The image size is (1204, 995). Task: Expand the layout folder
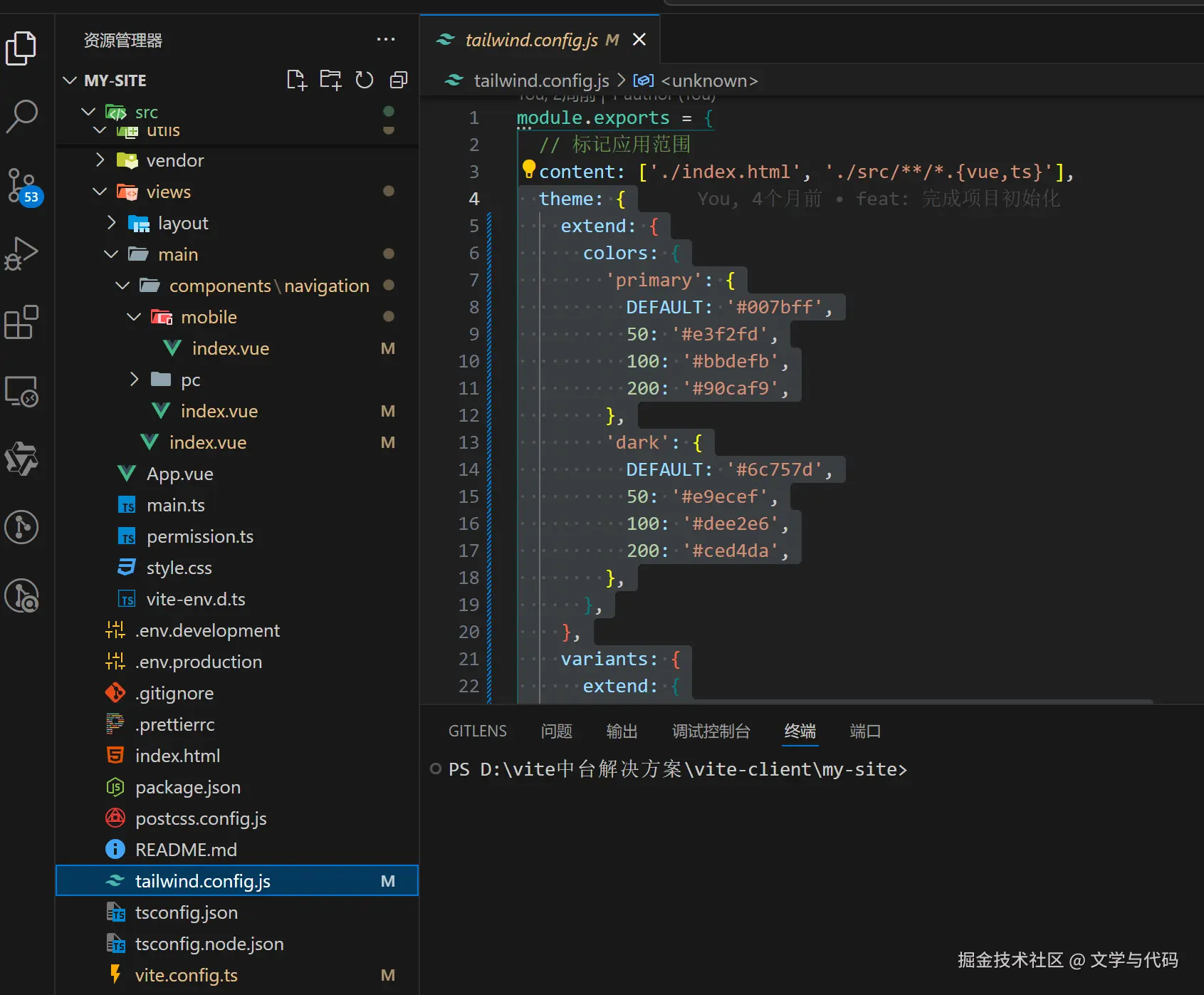111,223
